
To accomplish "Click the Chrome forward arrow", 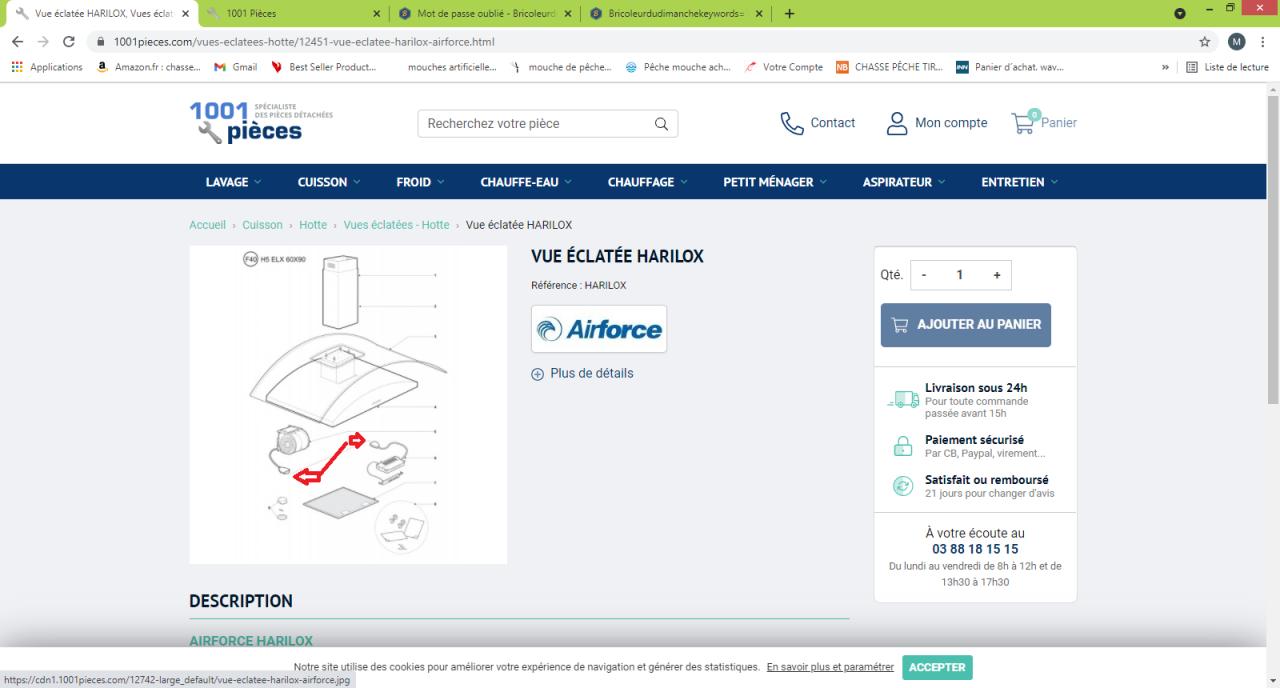I will (43, 42).
